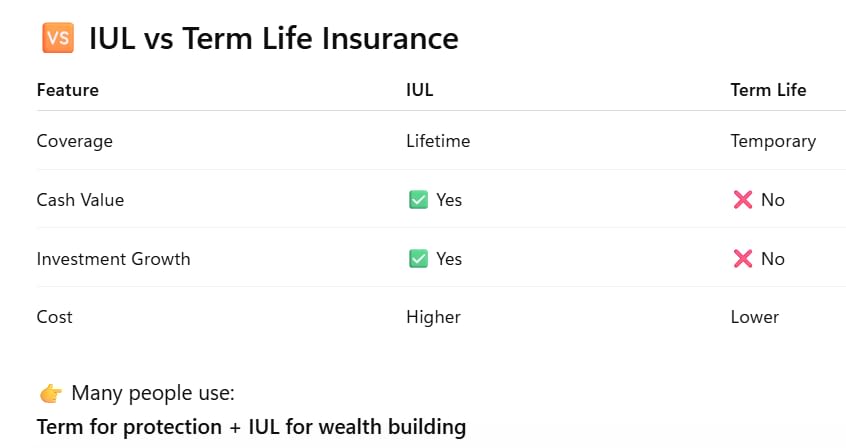Click the red X in Cash Value row
Image resolution: width=846 pixels, height=448 pixels.
[x=743, y=200]
